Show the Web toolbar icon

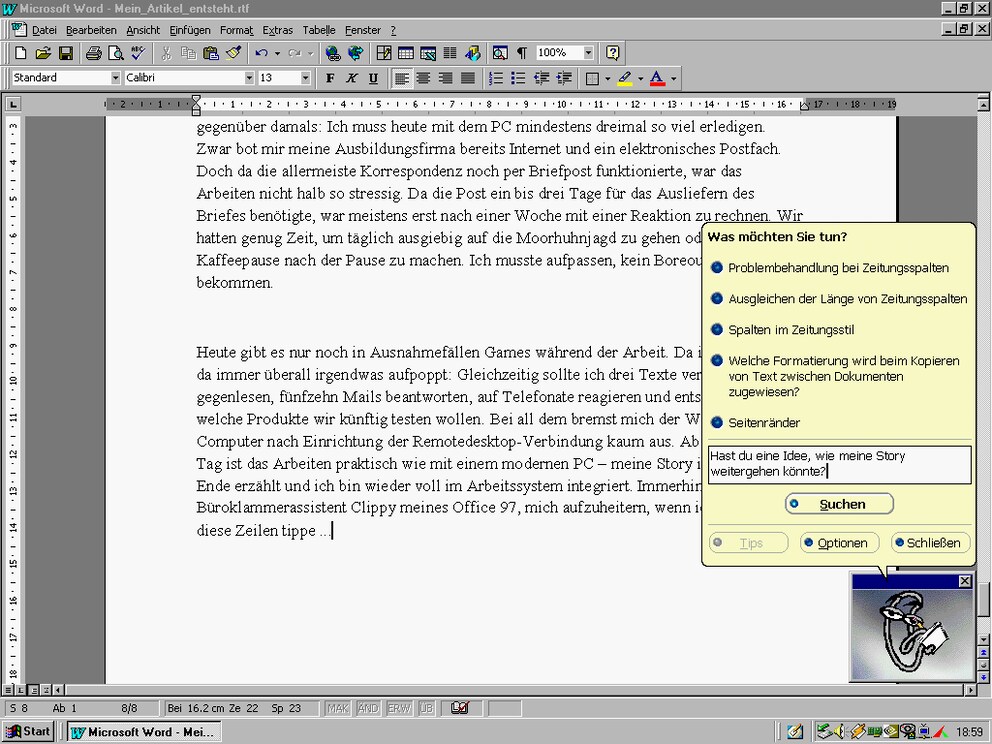356,53
